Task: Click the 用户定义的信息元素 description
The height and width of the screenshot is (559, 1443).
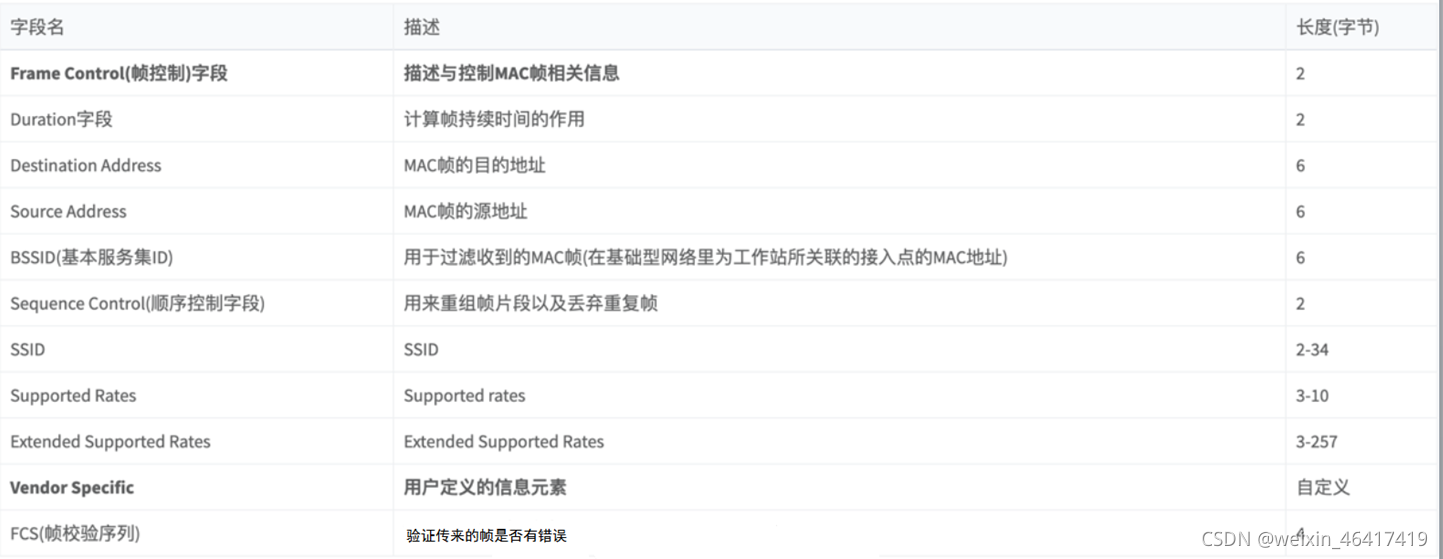Action: coord(485,487)
